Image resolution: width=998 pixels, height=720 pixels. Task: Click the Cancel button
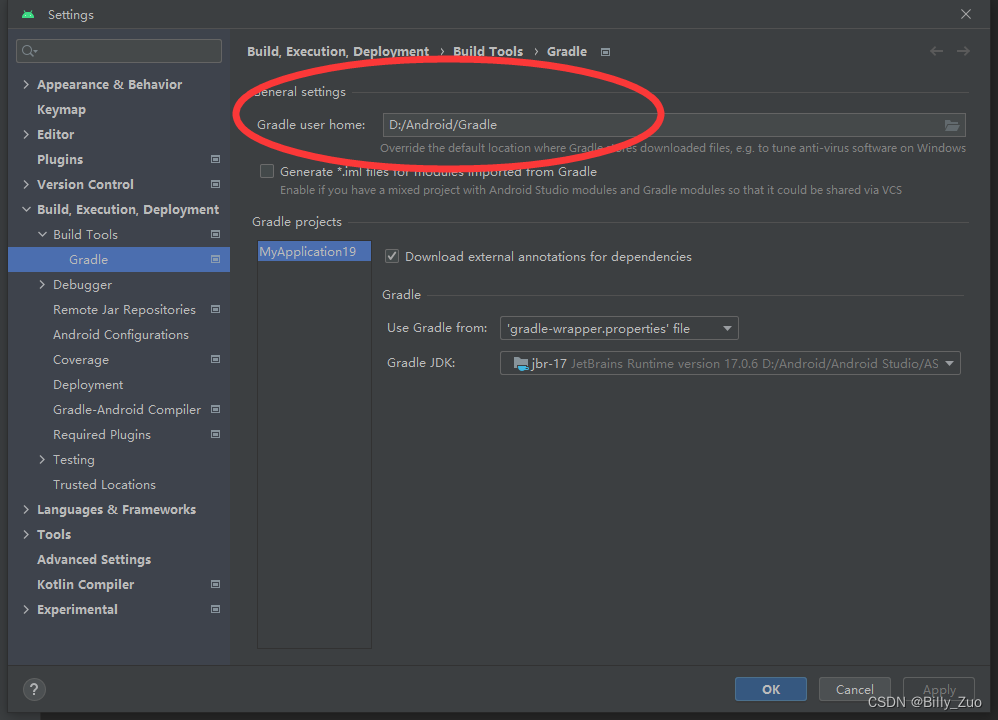tap(854, 689)
